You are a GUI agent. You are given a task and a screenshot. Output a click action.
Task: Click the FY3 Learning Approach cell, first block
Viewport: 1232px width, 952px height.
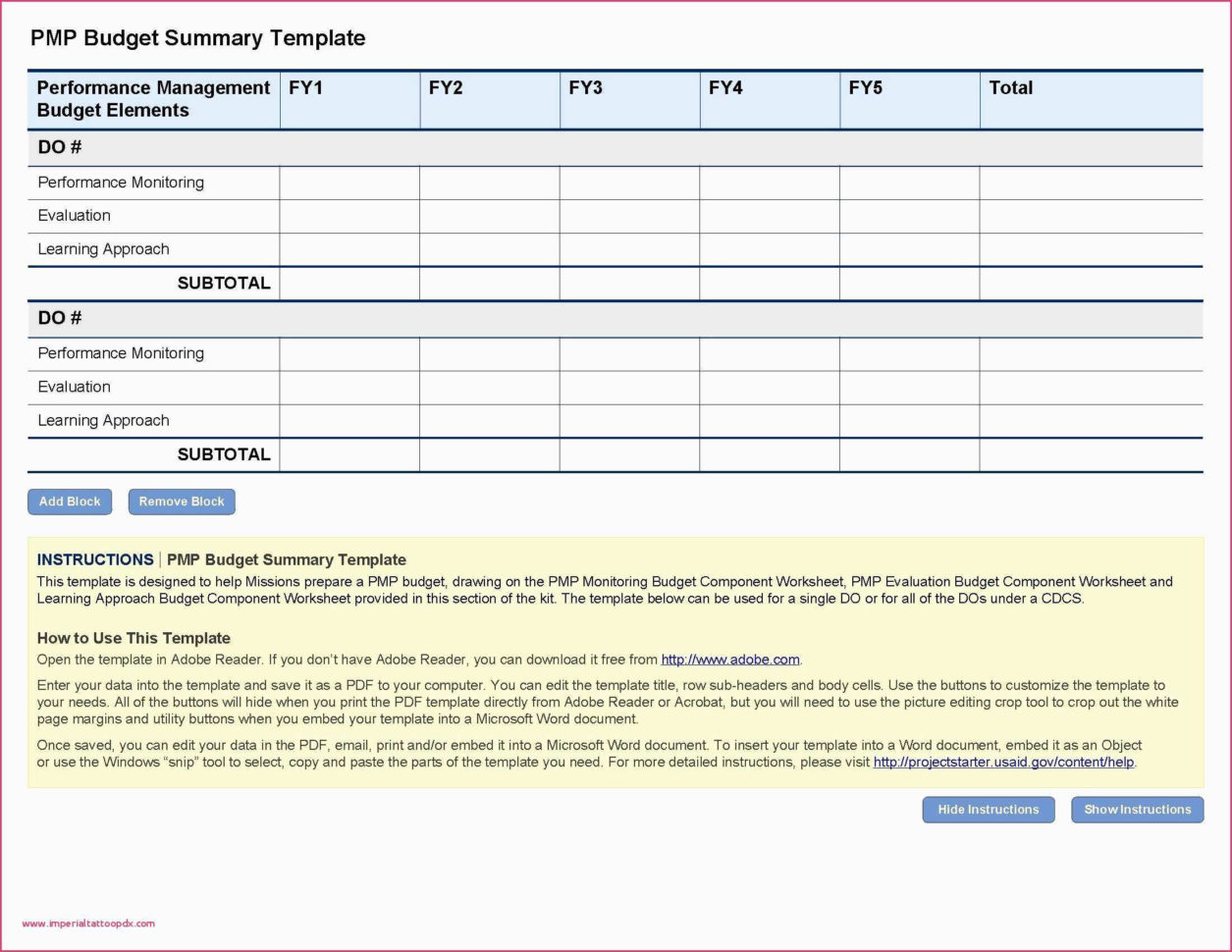628,248
